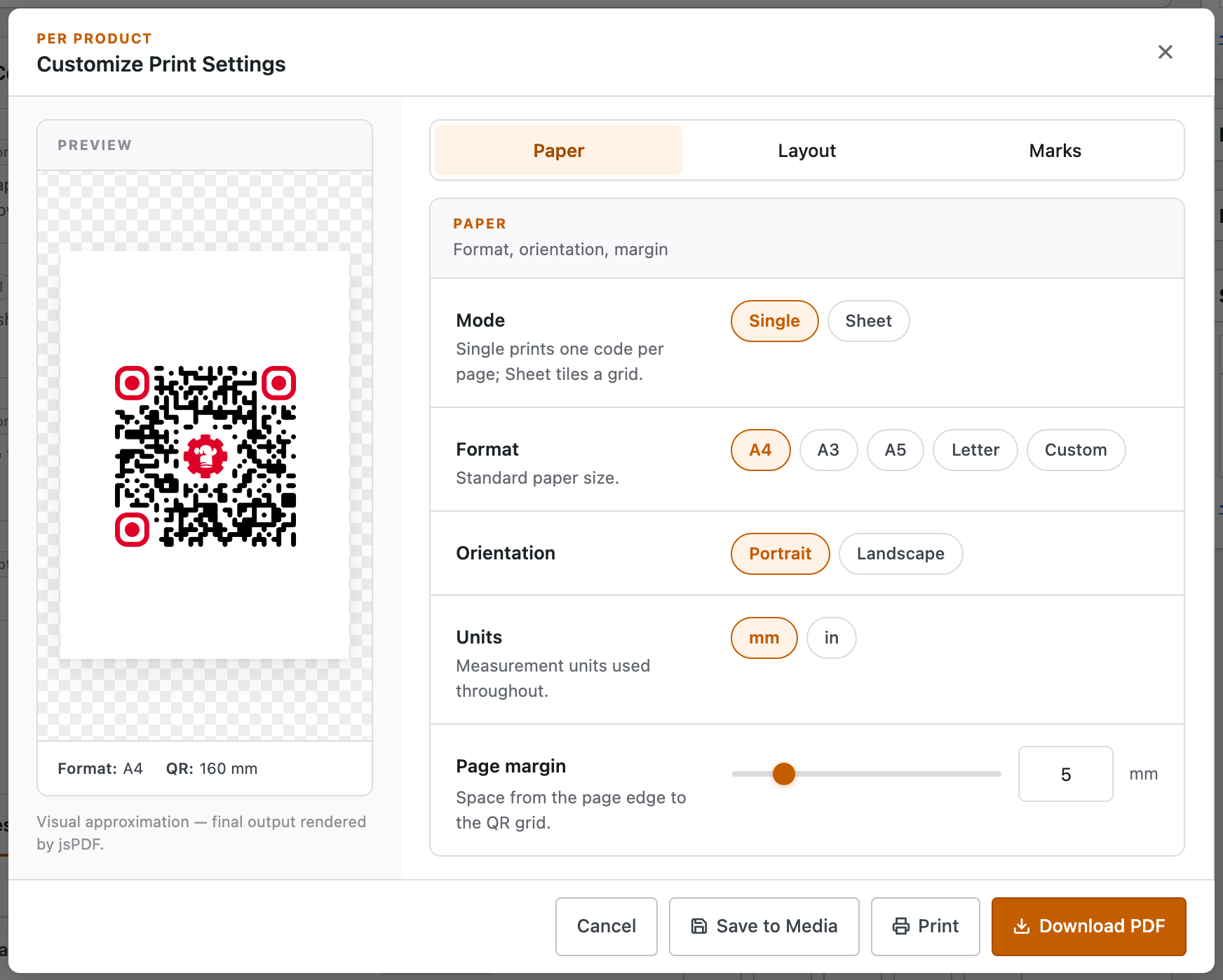The height and width of the screenshot is (980, 1223).
Task: Click the 'Visual approximation' jsPDF note
Action: pyautogui.click(x=202, y=833)
